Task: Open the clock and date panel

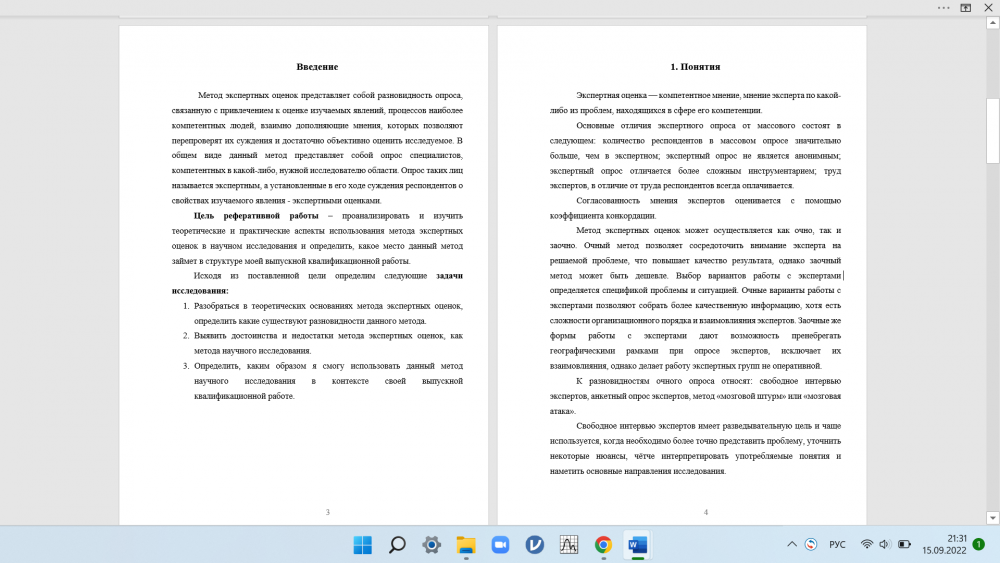Action: click(942, 545)
